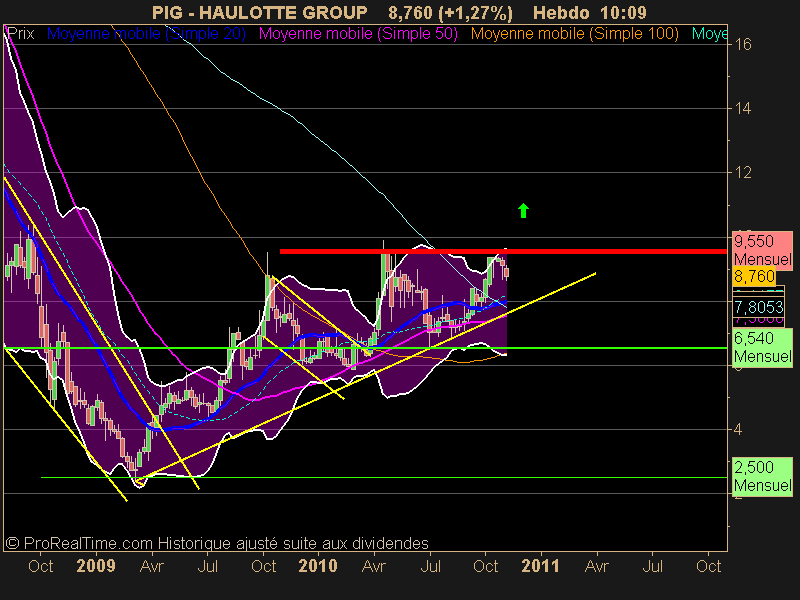Click the 'Avr' label between 2011 and Jul
800x600 pixels.
[596, 566]
